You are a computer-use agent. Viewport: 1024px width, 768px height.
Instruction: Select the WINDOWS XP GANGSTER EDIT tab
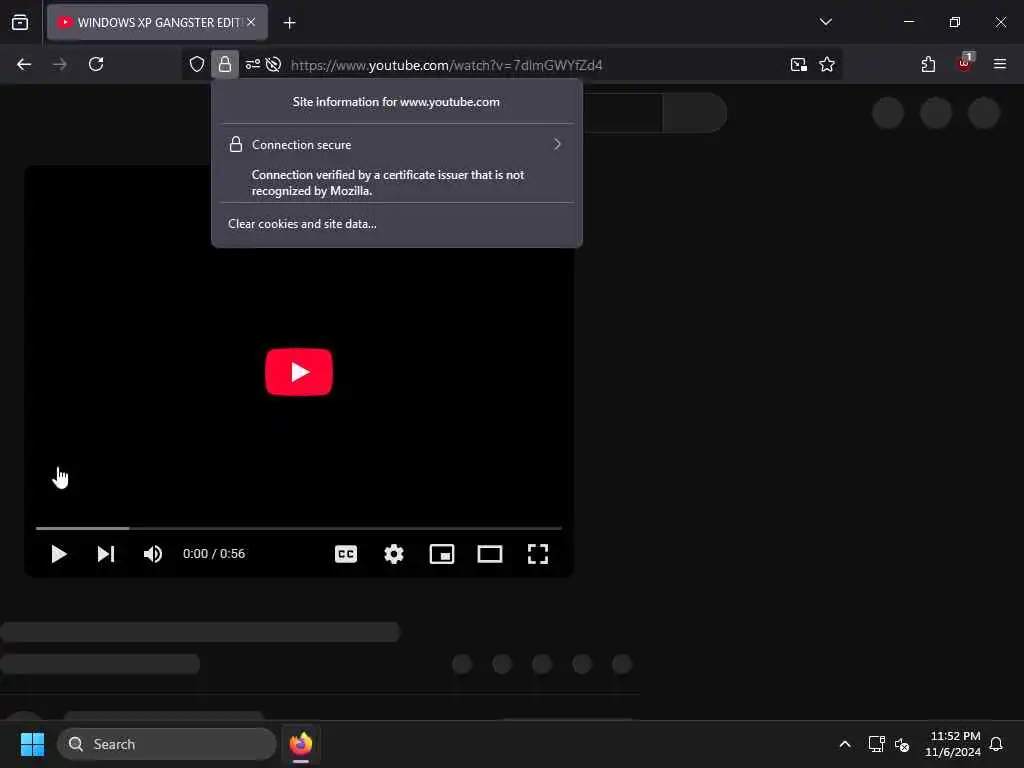click(x=157, y=22)
